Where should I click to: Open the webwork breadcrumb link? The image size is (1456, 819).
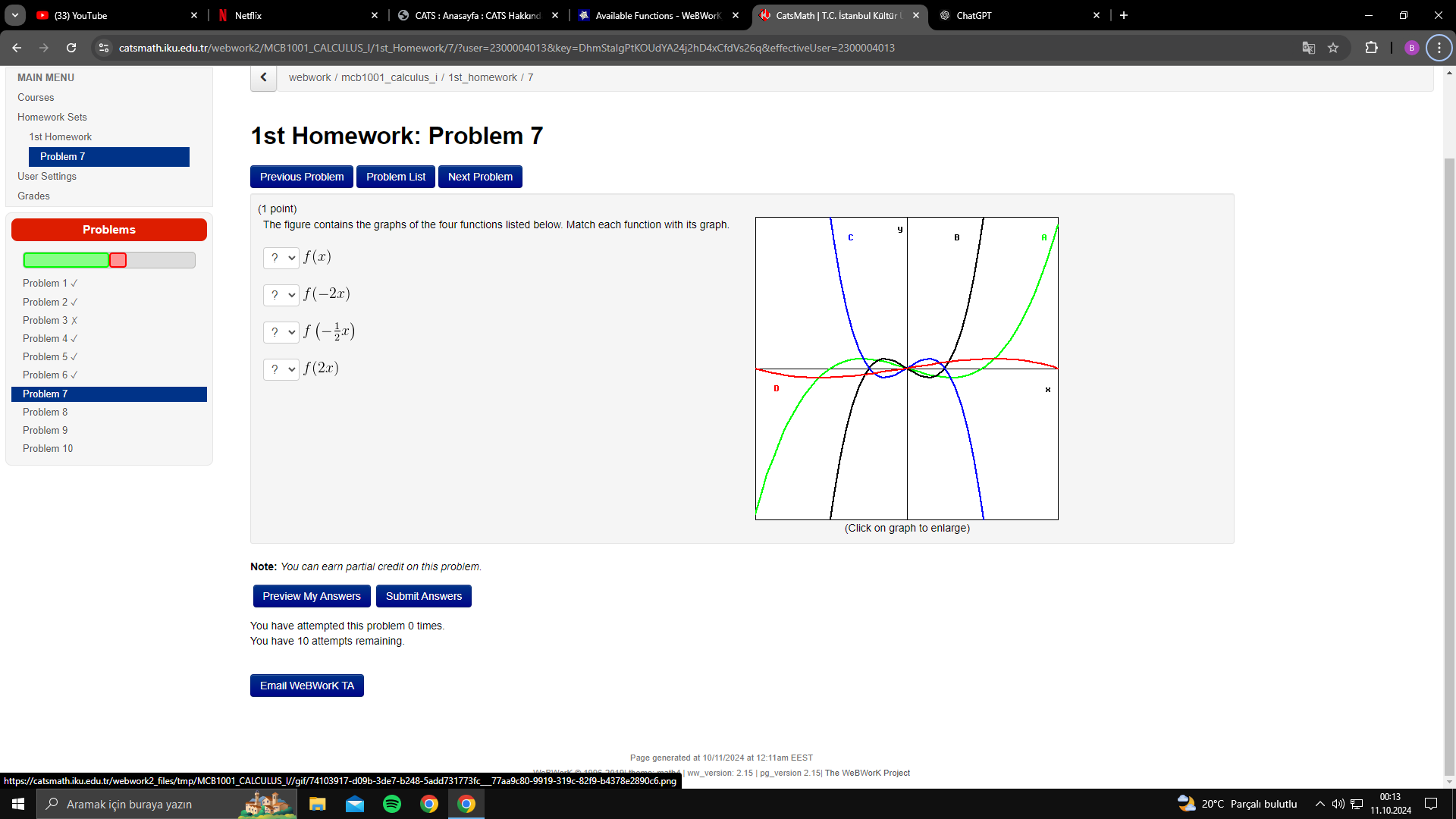point(309,77)
